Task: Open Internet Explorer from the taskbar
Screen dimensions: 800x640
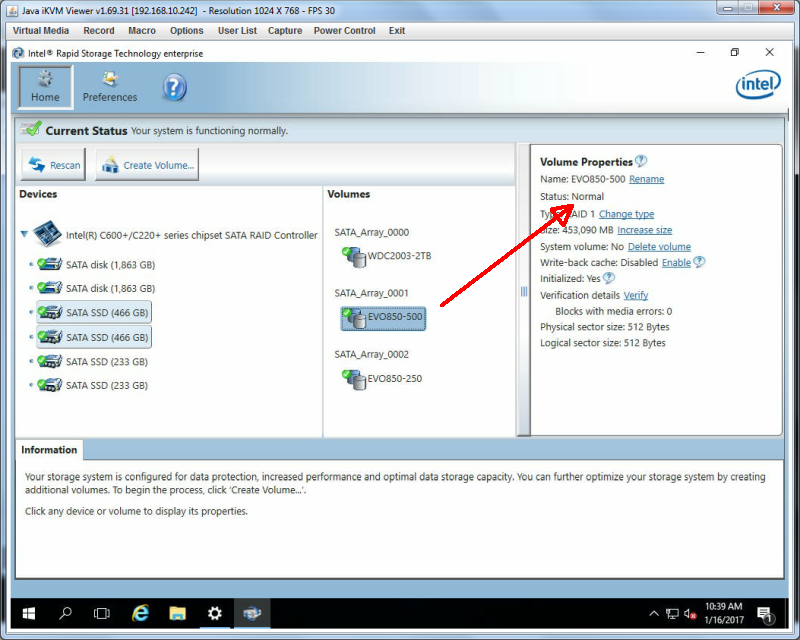Action: 140,613
